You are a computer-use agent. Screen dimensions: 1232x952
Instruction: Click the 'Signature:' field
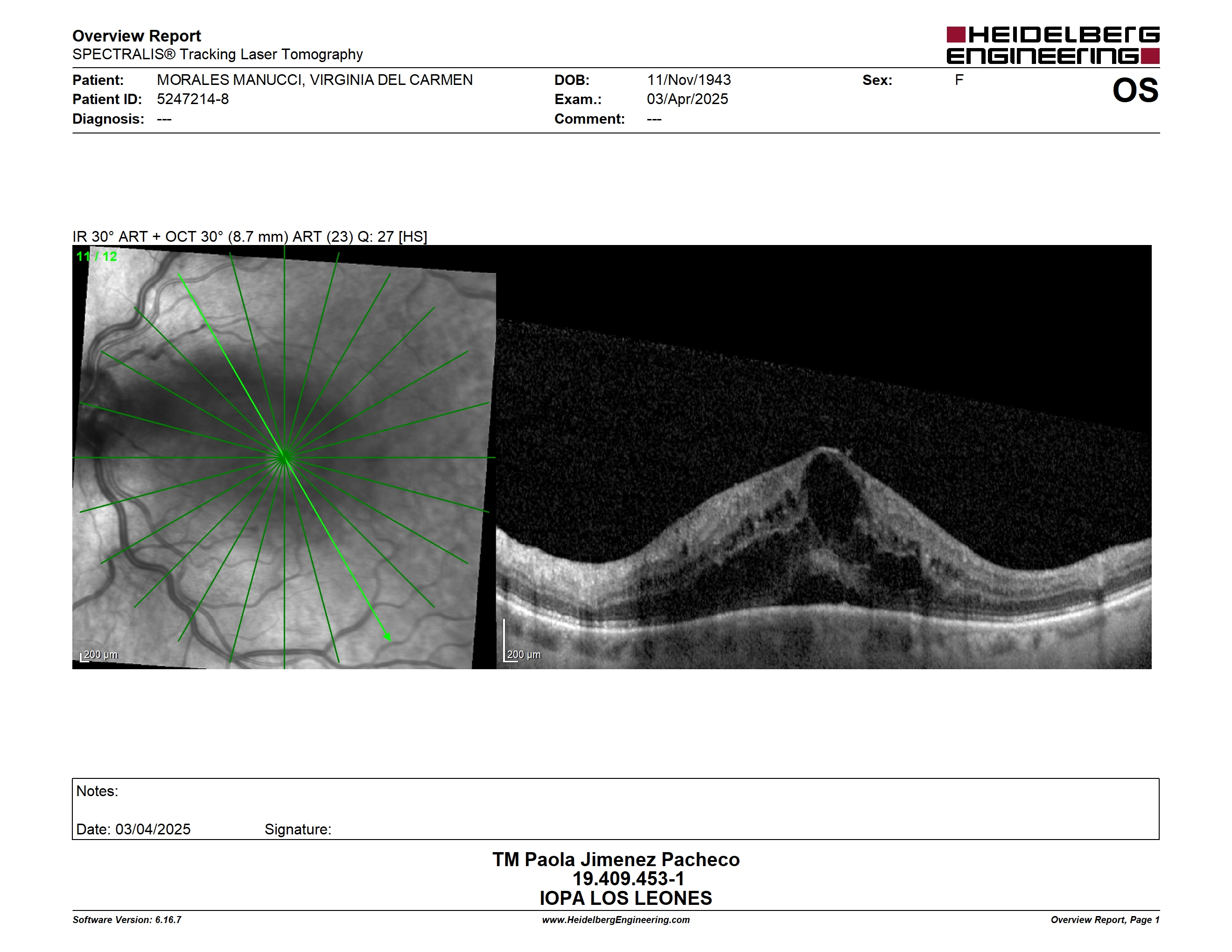(x=298, y=830)
